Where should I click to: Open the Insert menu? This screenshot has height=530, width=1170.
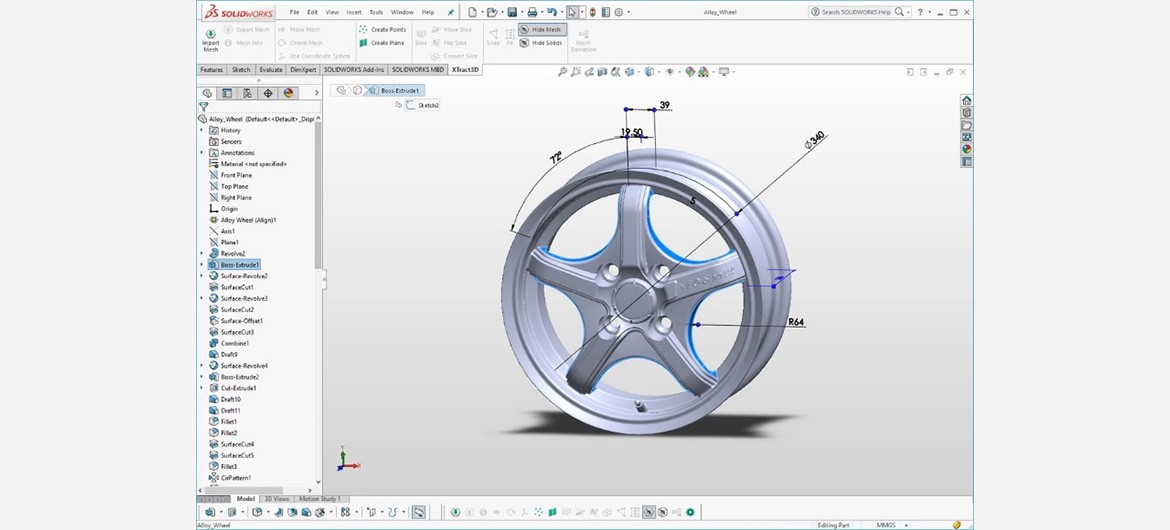pos(354,12)
